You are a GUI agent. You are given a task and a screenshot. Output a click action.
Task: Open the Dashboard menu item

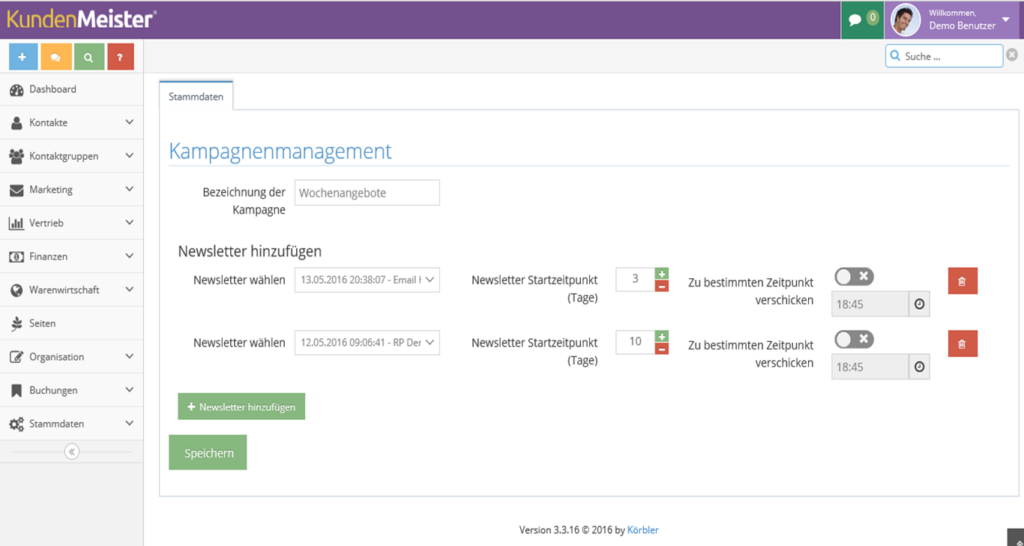72,89
